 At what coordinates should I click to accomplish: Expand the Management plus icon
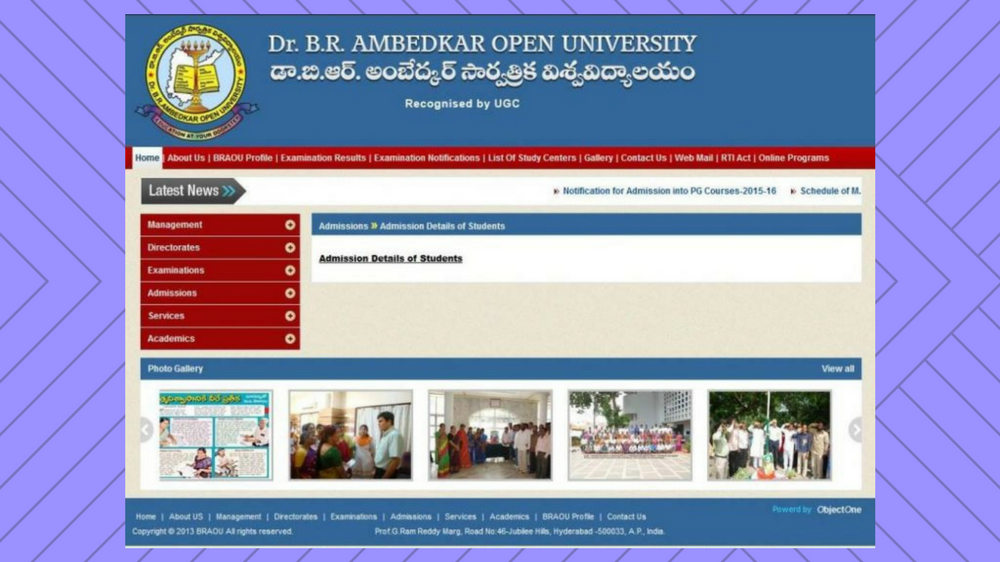290,225
